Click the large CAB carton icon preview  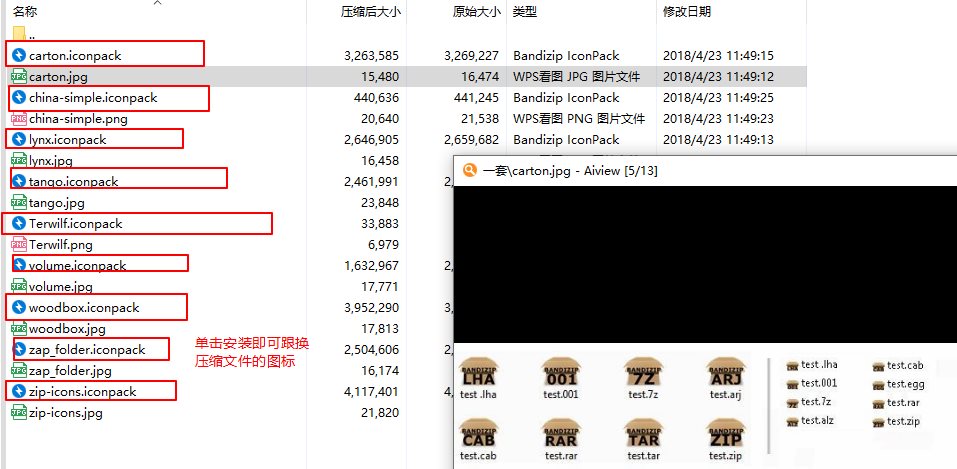(478, 434)
